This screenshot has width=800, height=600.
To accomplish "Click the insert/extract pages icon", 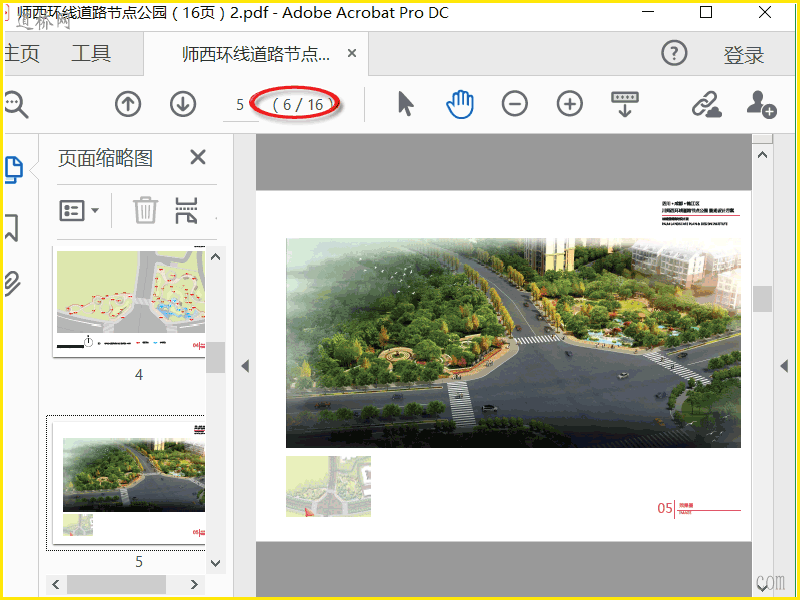I will tap(186, 210).
